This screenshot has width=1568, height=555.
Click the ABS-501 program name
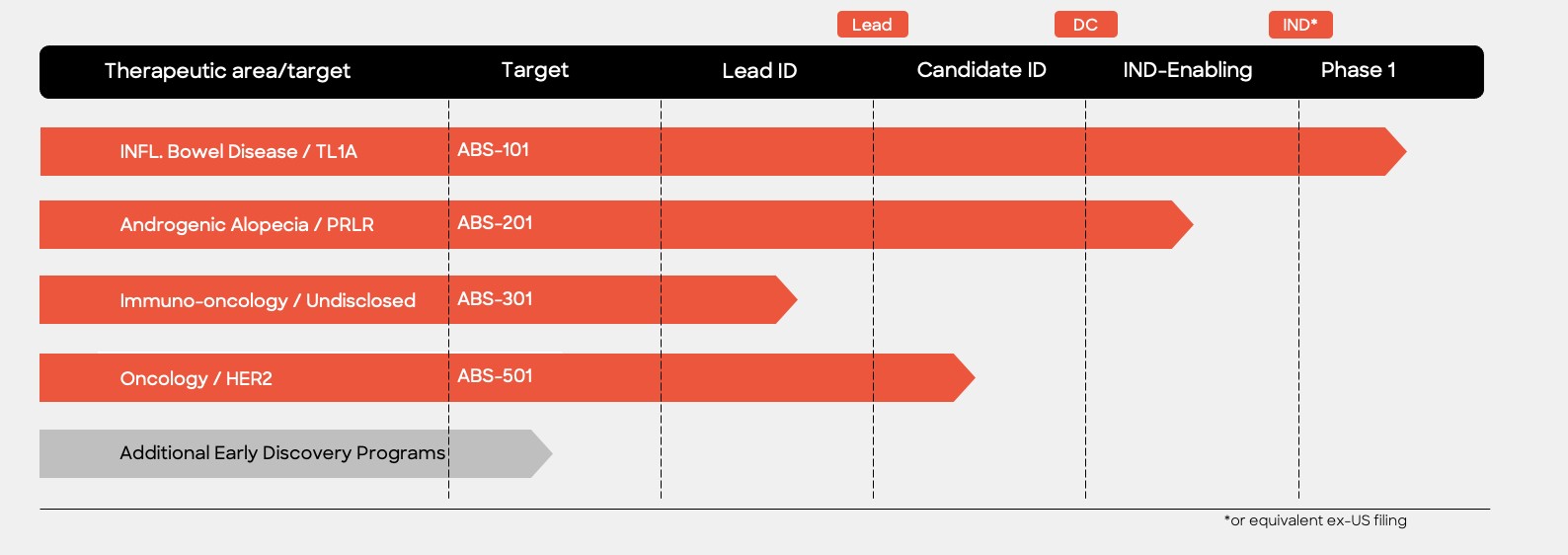coord(495,376)
